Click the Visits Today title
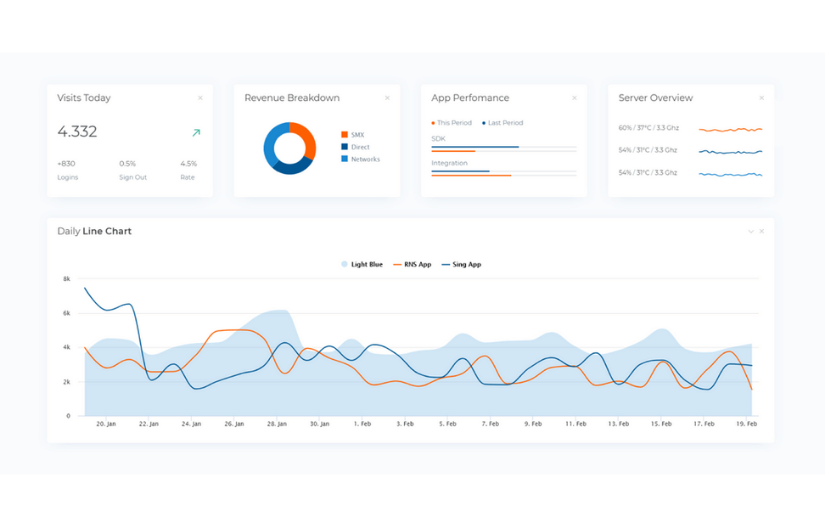The image size is (825, 525). 84,98
